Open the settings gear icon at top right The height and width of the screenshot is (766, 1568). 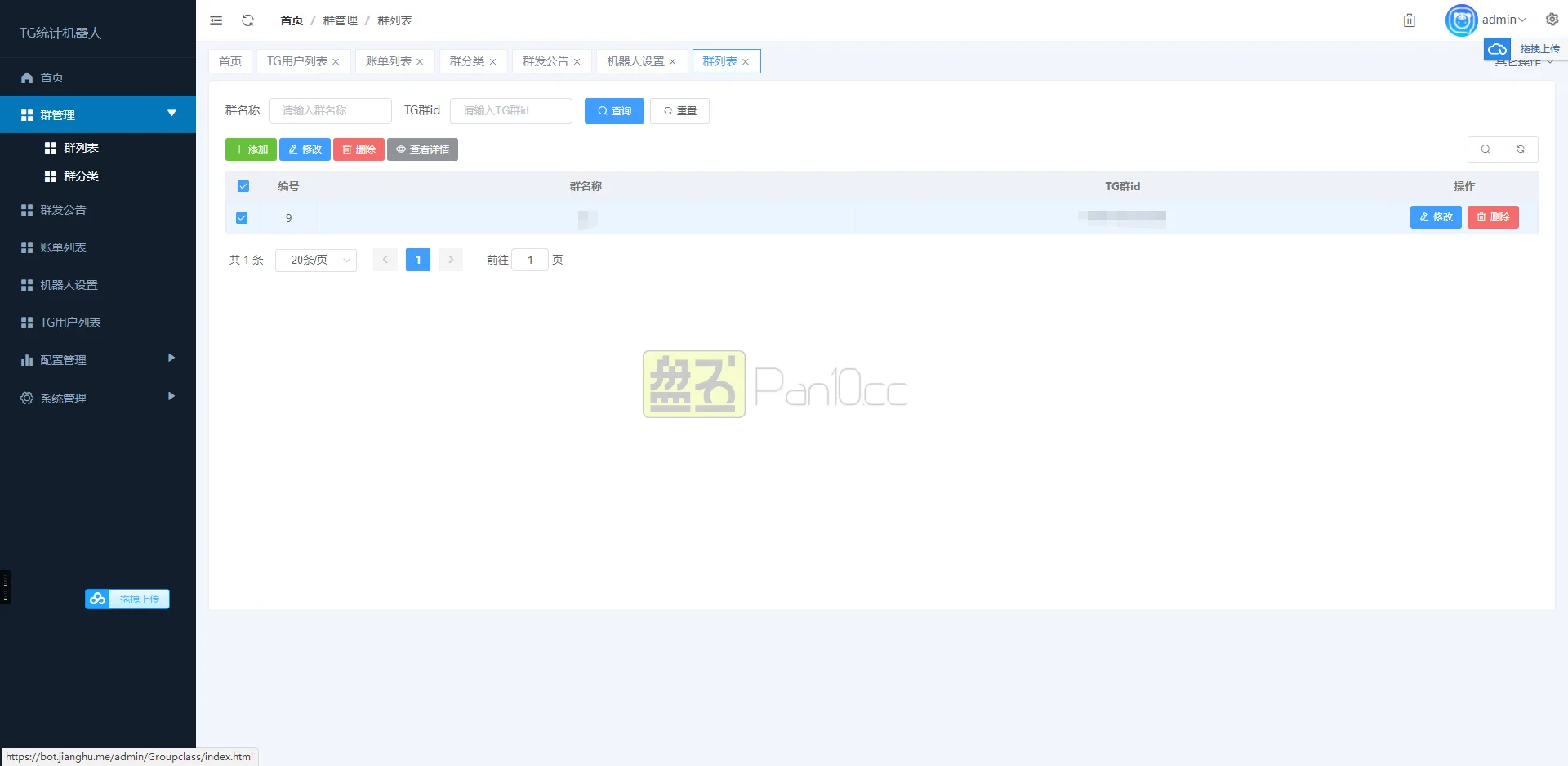coord(1552,20)
